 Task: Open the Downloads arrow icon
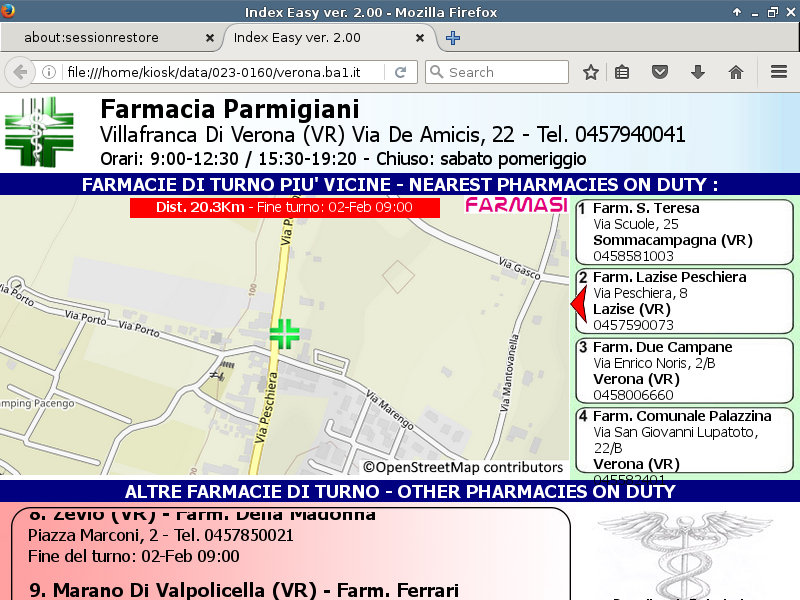click(698, 72)
